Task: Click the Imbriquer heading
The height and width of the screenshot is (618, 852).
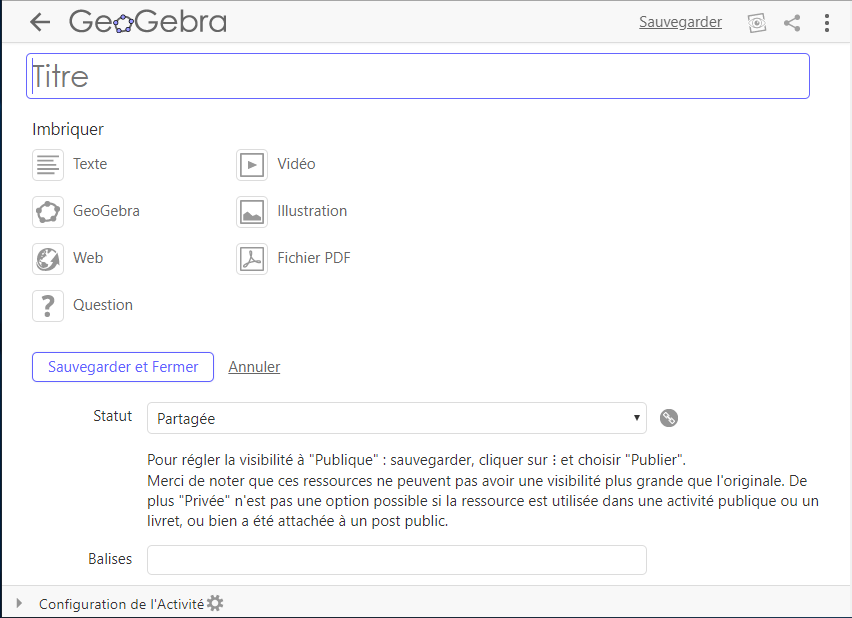Action: pos(68,129)
